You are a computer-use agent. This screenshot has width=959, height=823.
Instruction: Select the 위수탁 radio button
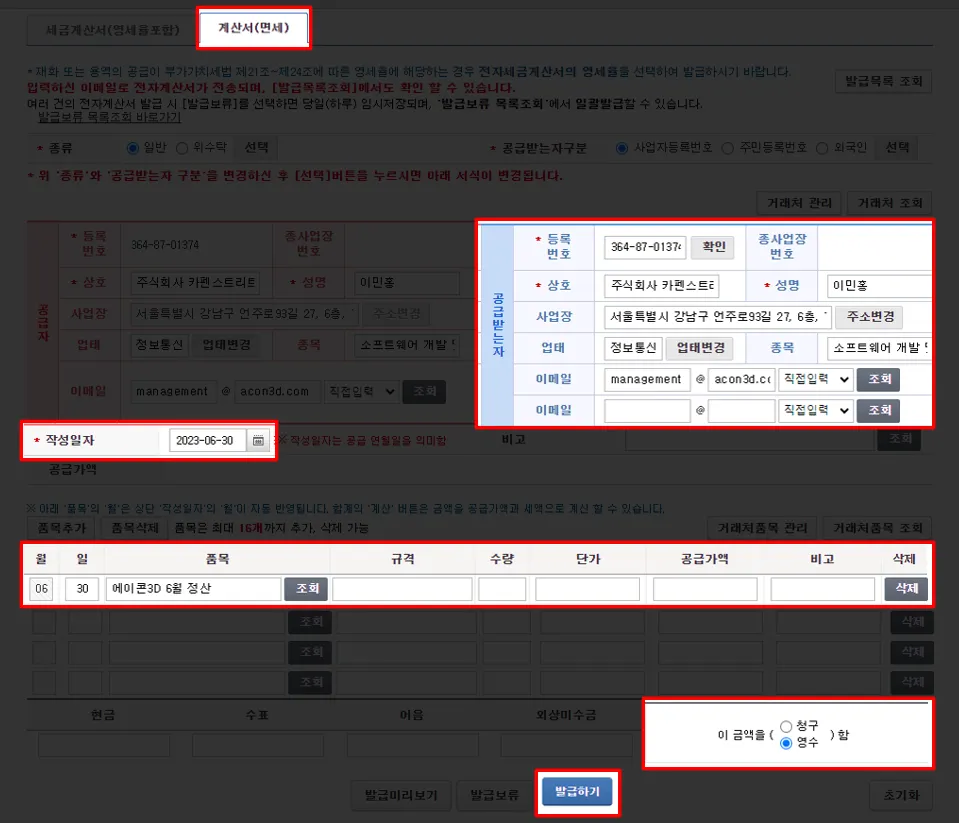point(182,148)
